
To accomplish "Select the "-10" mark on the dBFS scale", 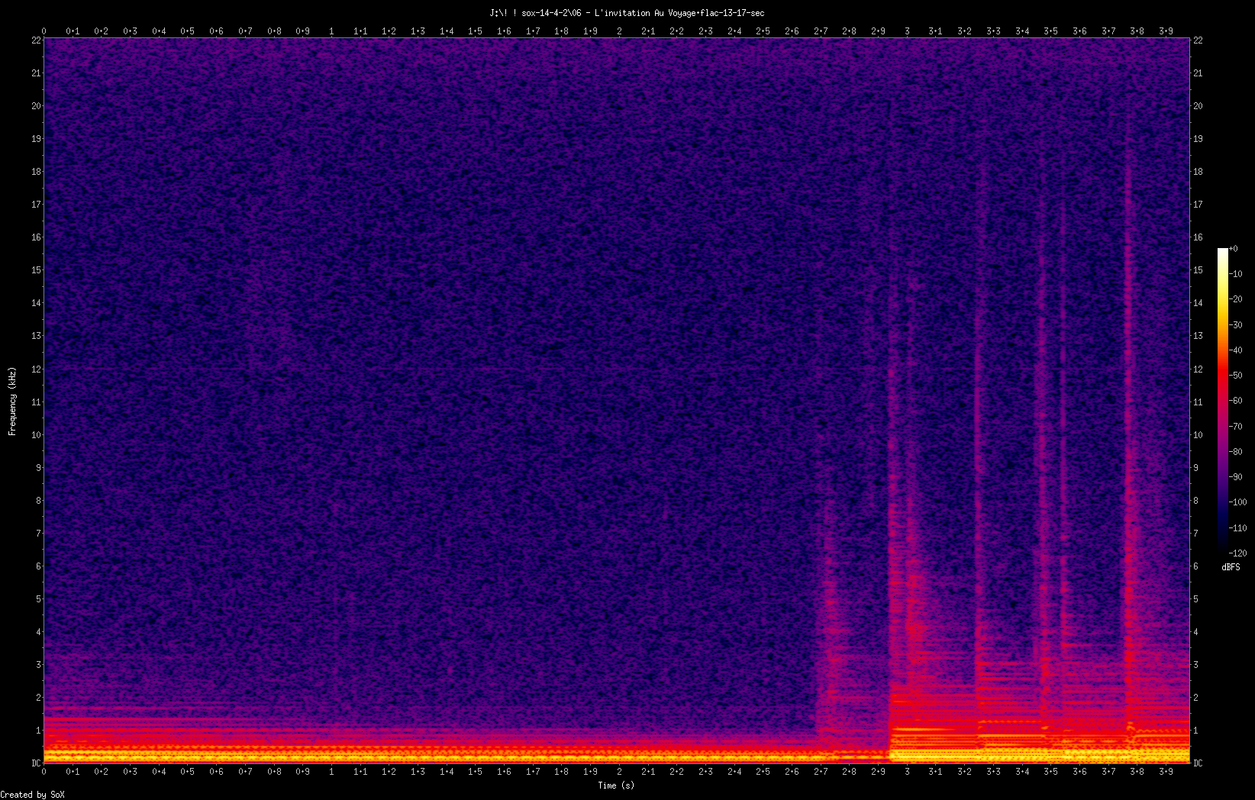I will coord(1237,275).
